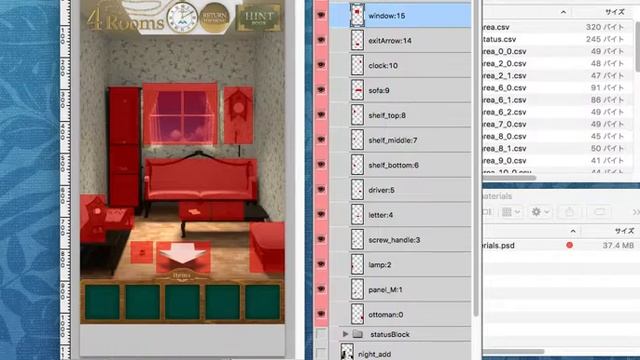Select area_7_0.csv file in Finder
640x360 pixels.
pyautogui.click(x=558, y=124)
